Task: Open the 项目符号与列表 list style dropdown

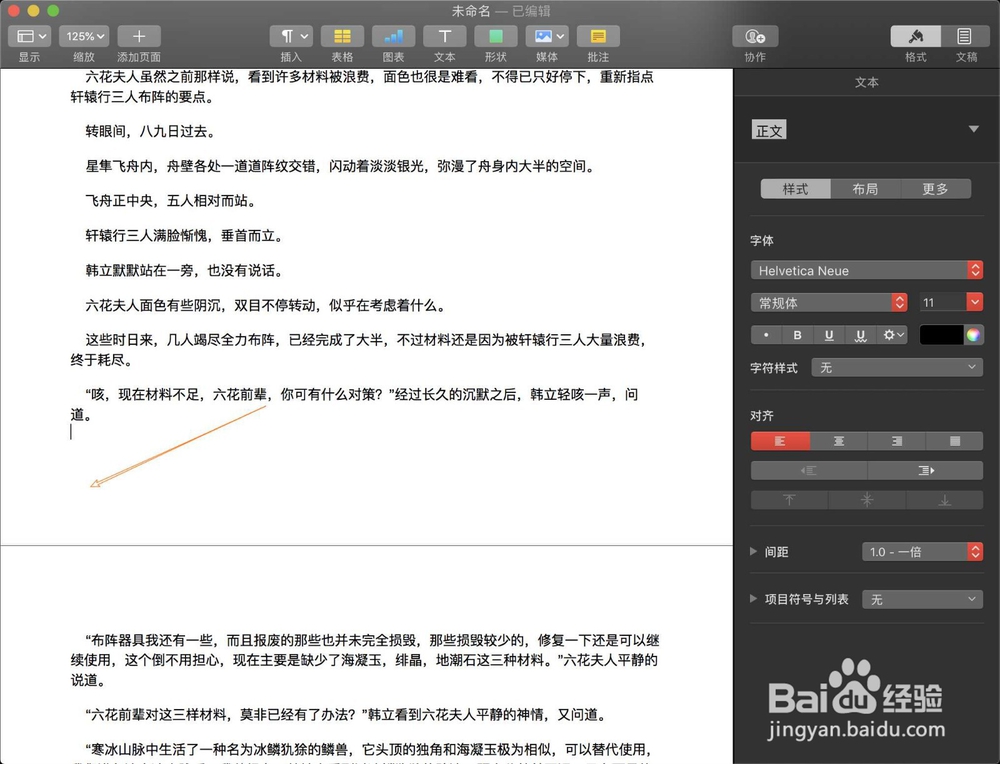Action: point(922,600)
